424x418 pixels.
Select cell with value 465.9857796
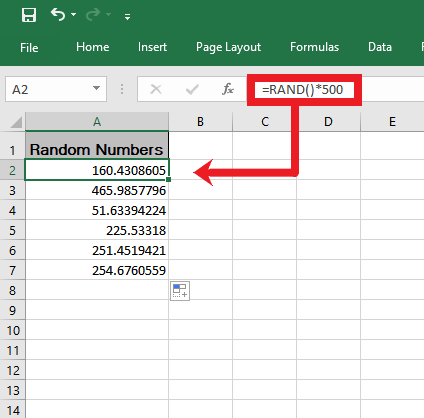(97, 190)
